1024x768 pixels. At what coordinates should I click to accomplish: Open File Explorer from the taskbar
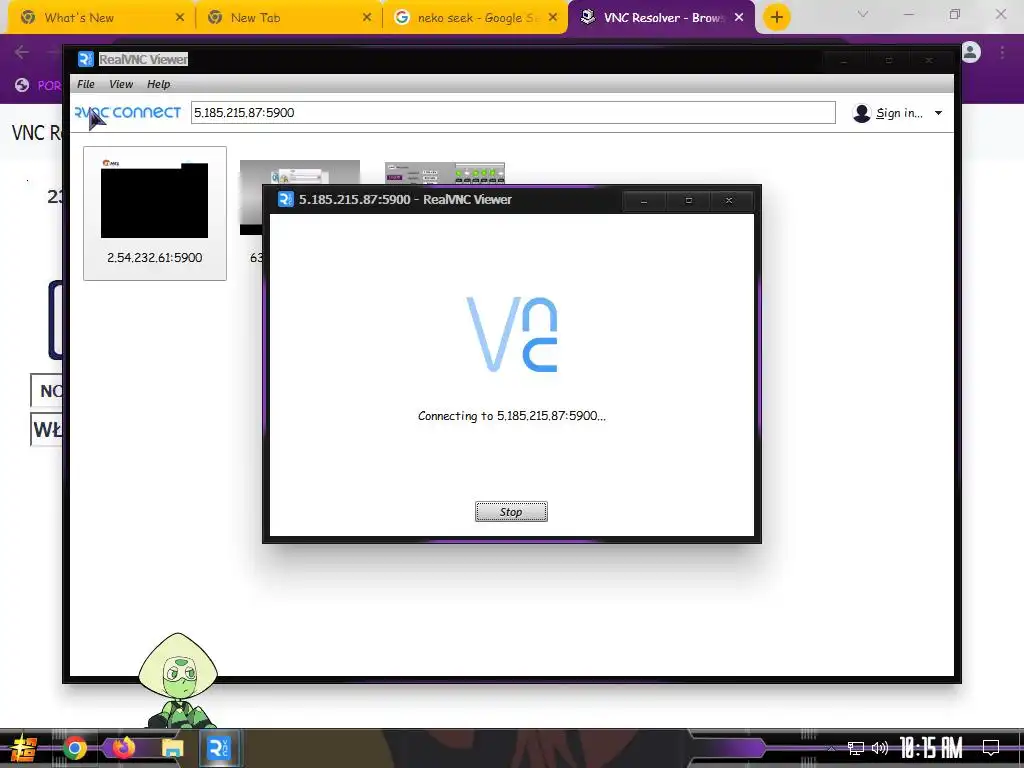pyautogui.click(x=172, y=748)
